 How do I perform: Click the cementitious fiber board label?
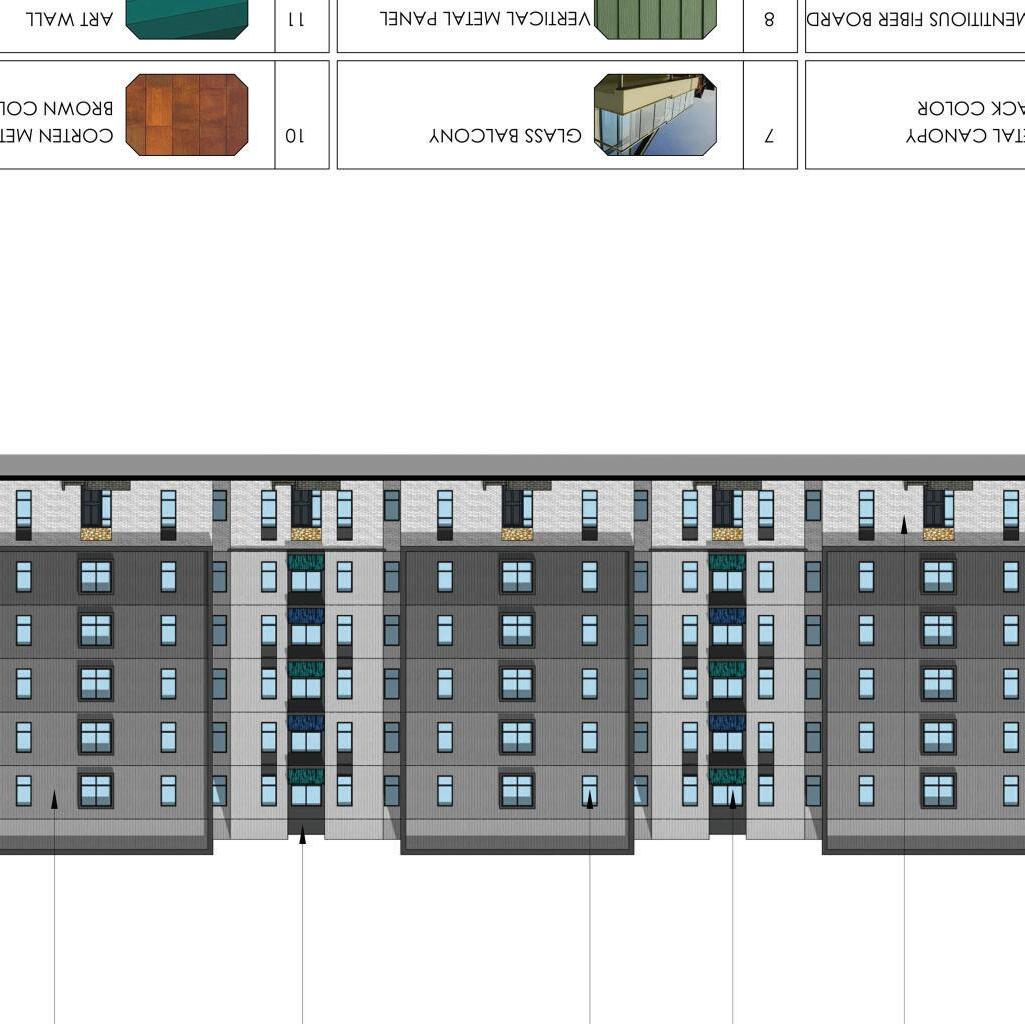click(x=916, y=19)
